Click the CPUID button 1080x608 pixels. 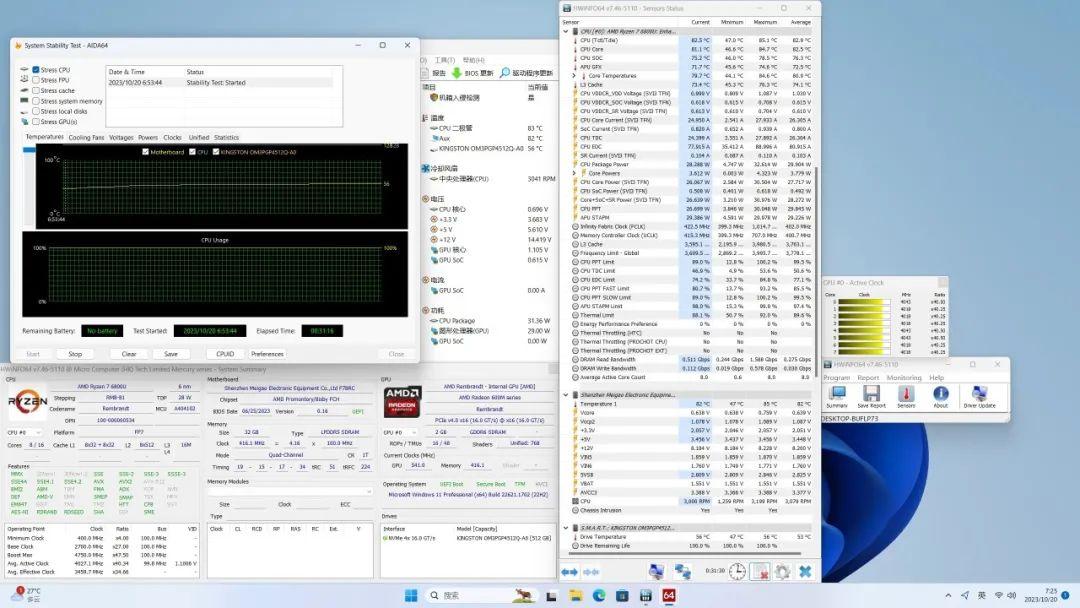225,353
